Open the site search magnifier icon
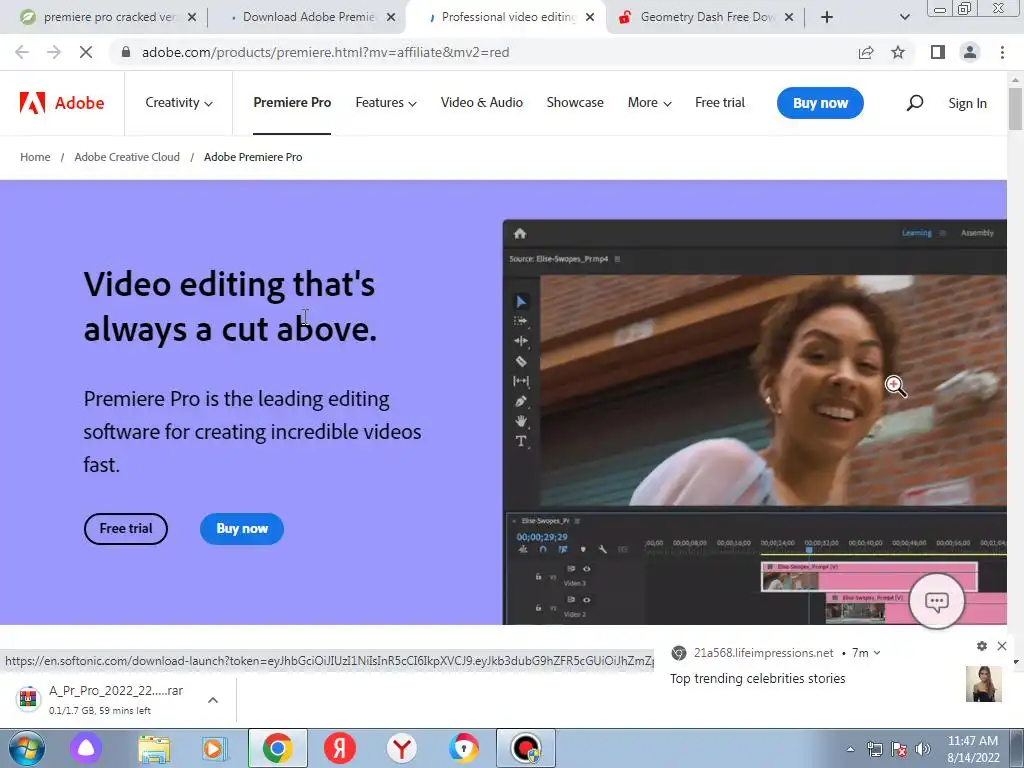Image resolution: width=1024 pixels, height=768 pixels. pyautogui.click(x=915, y=103)
